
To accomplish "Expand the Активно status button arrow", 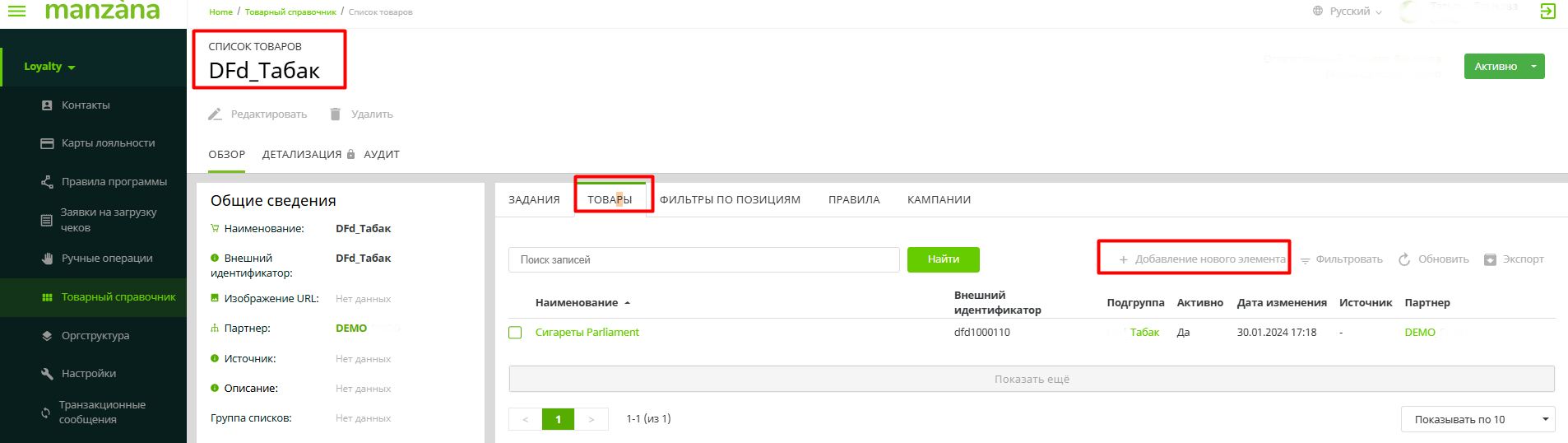I will (1533, 67).
